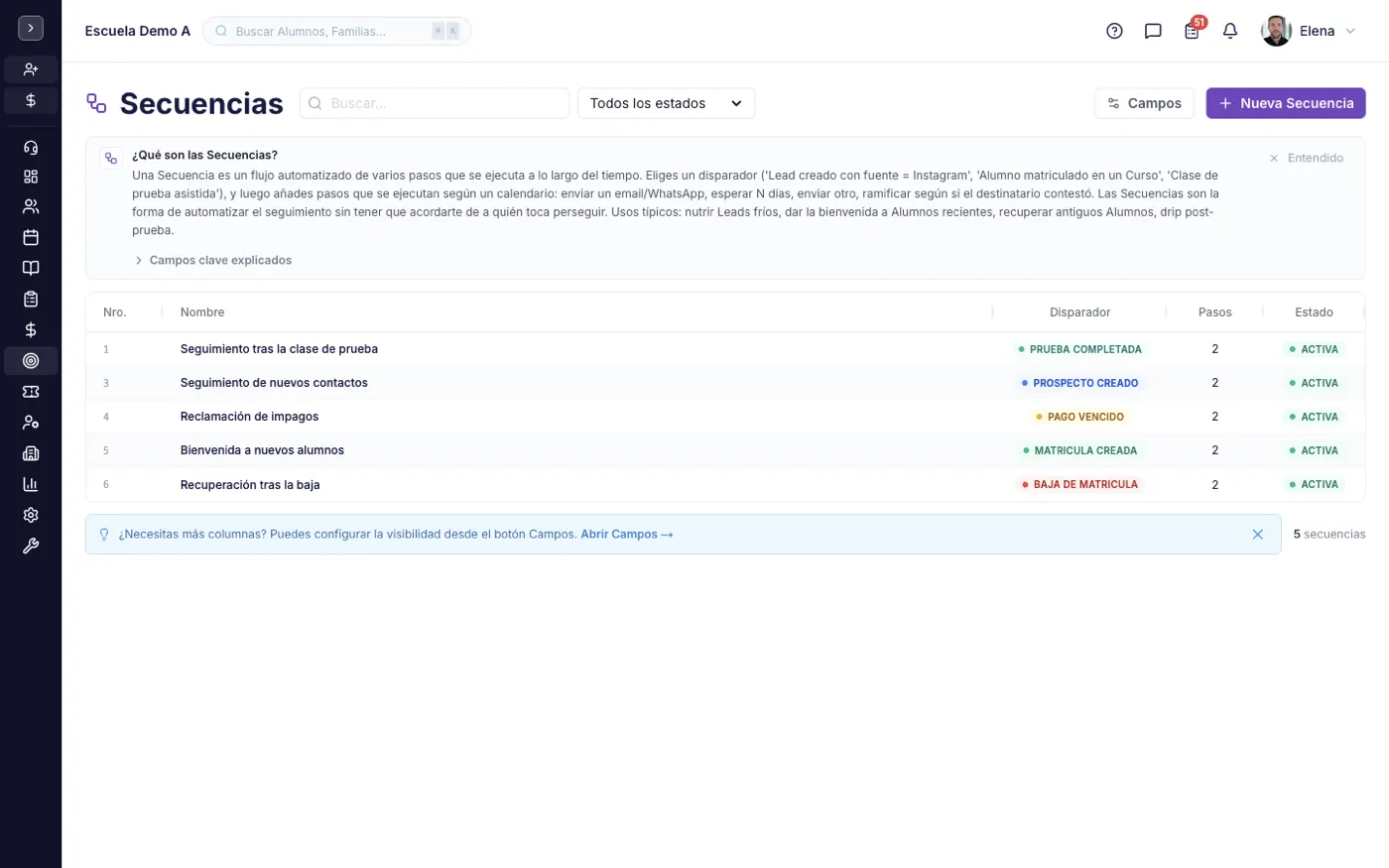The image size is (1389, 868).
Task: Open Reclamación de impagos sequence
Action: coord(249,417)
